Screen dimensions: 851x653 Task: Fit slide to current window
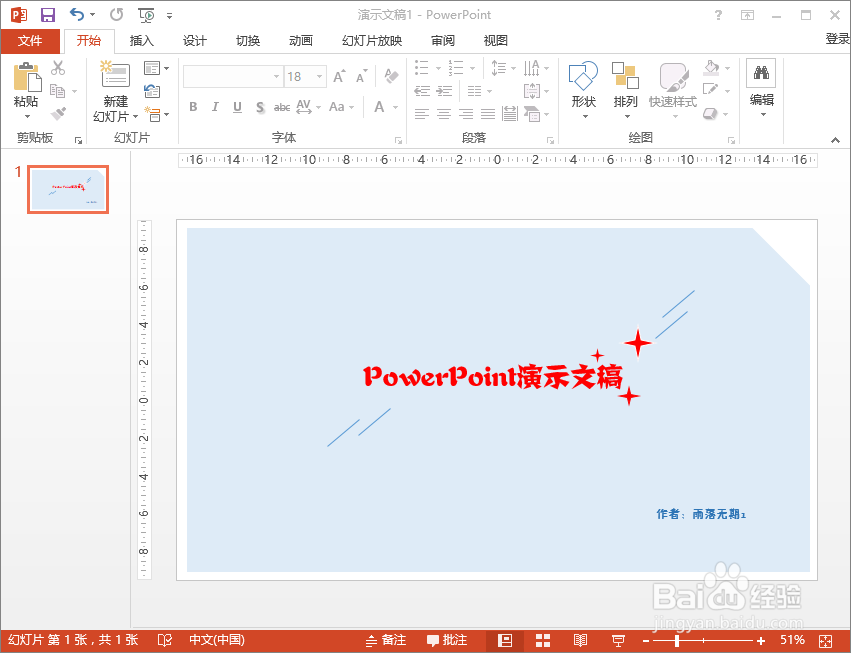pos(825,641)
